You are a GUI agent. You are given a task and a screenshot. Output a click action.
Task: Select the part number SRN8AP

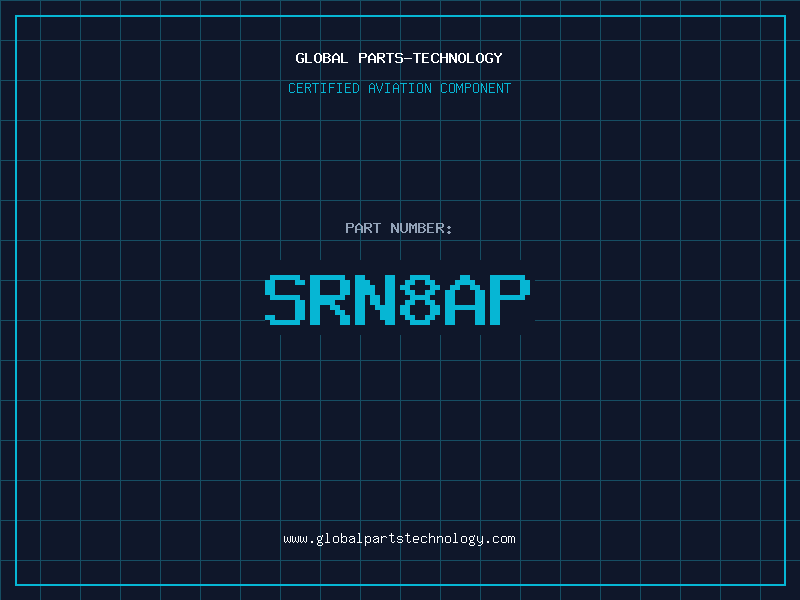tap(398, 299)
